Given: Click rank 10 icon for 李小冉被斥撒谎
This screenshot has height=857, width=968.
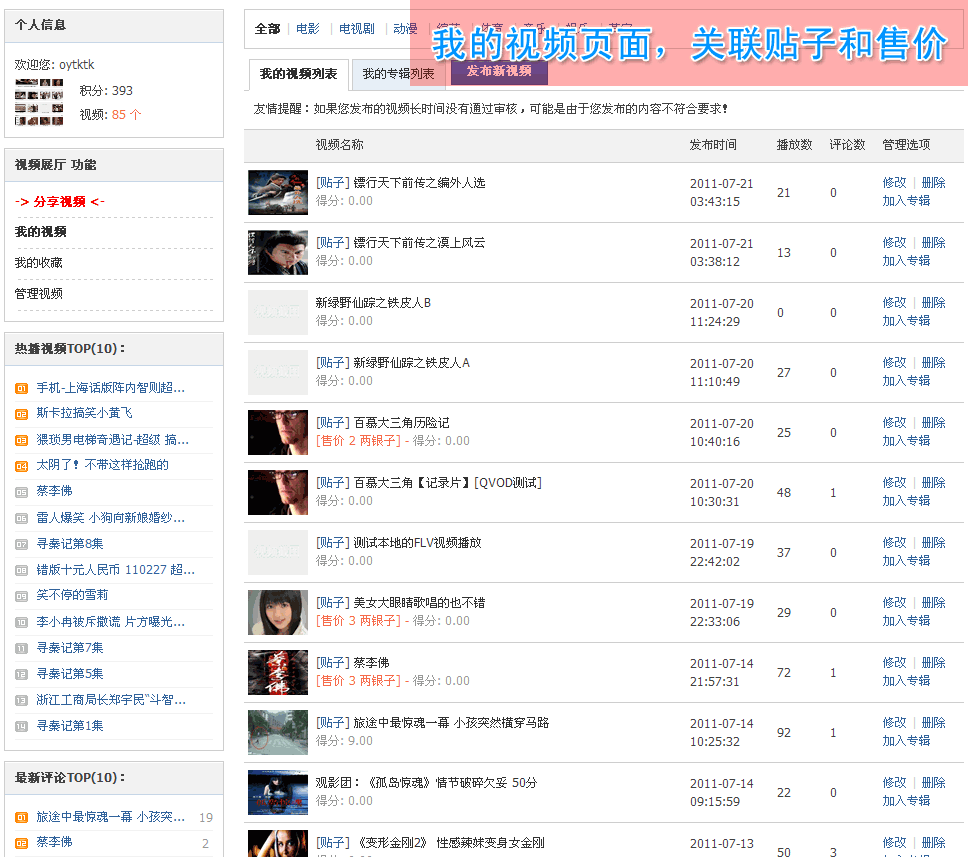Looking at the screenshot, I should coord(22,622).
